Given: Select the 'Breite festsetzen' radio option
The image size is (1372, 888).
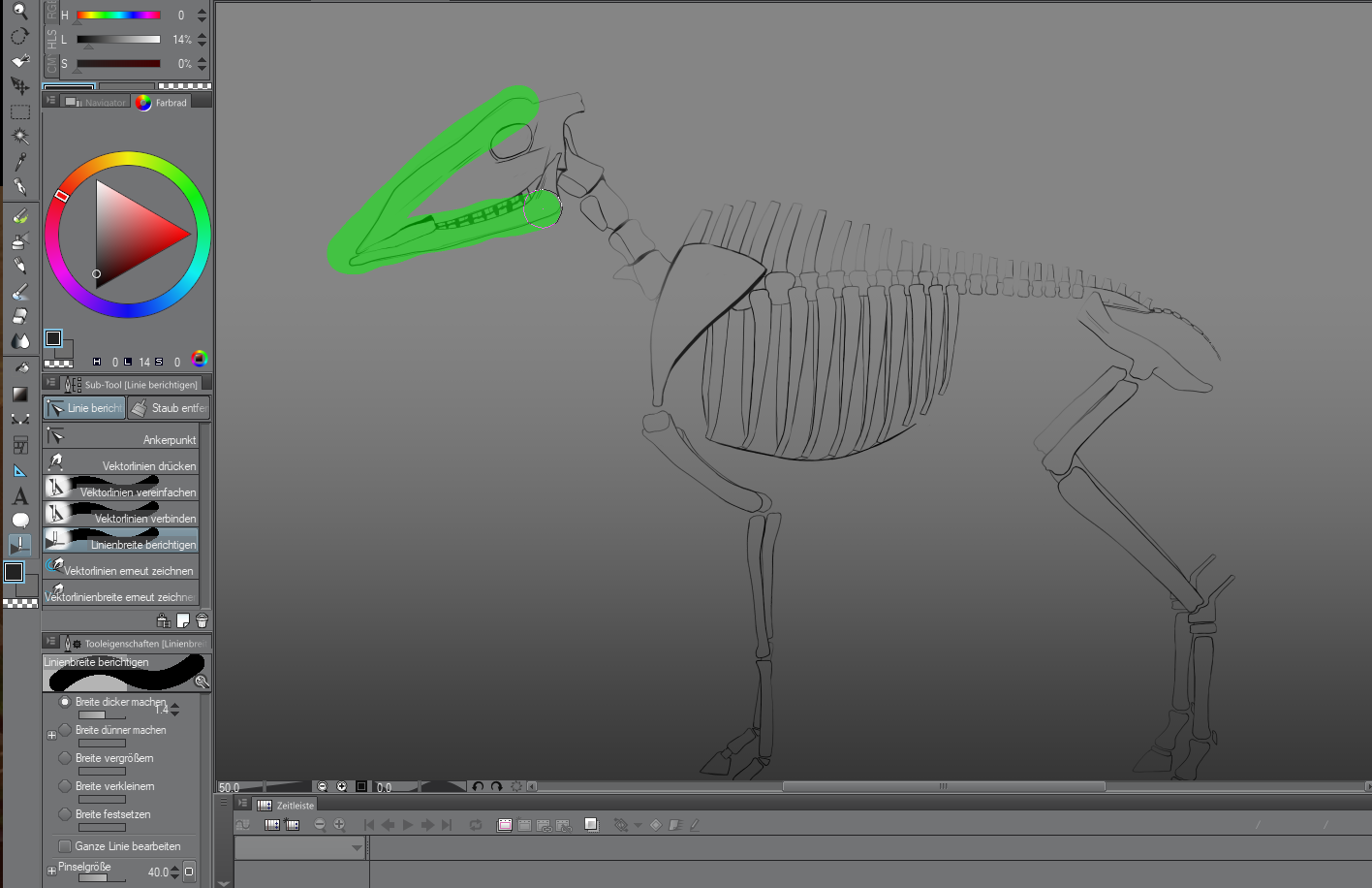Looking at the screenshot, I should click(65, 814).
